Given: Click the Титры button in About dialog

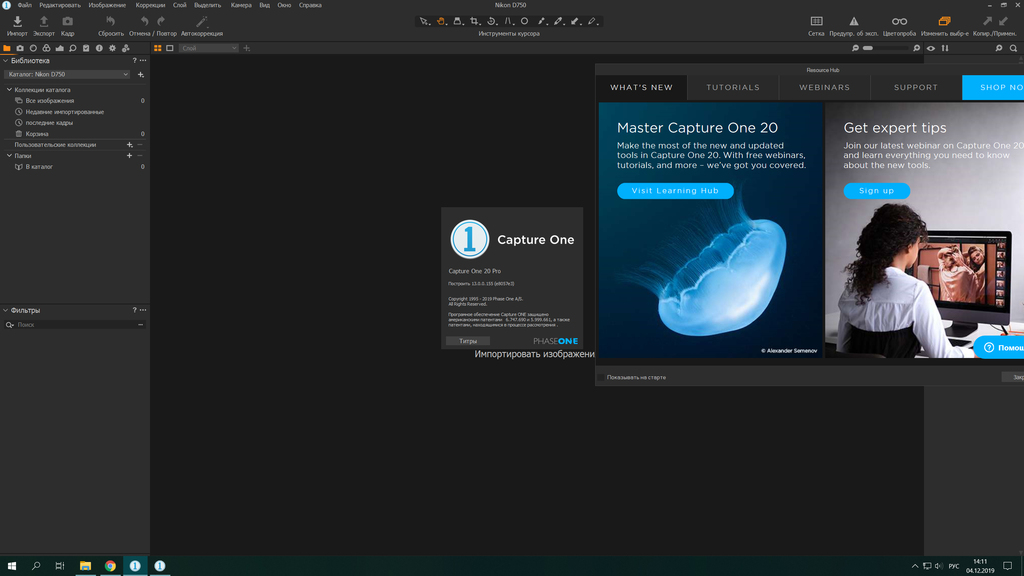Looking at the screenshot, I should pos(468,341).
